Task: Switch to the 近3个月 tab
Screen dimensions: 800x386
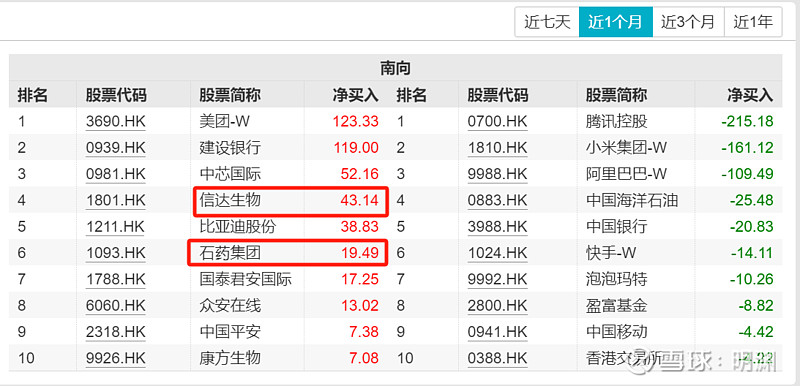Action: pyautogui.click(x=688, y=22)
